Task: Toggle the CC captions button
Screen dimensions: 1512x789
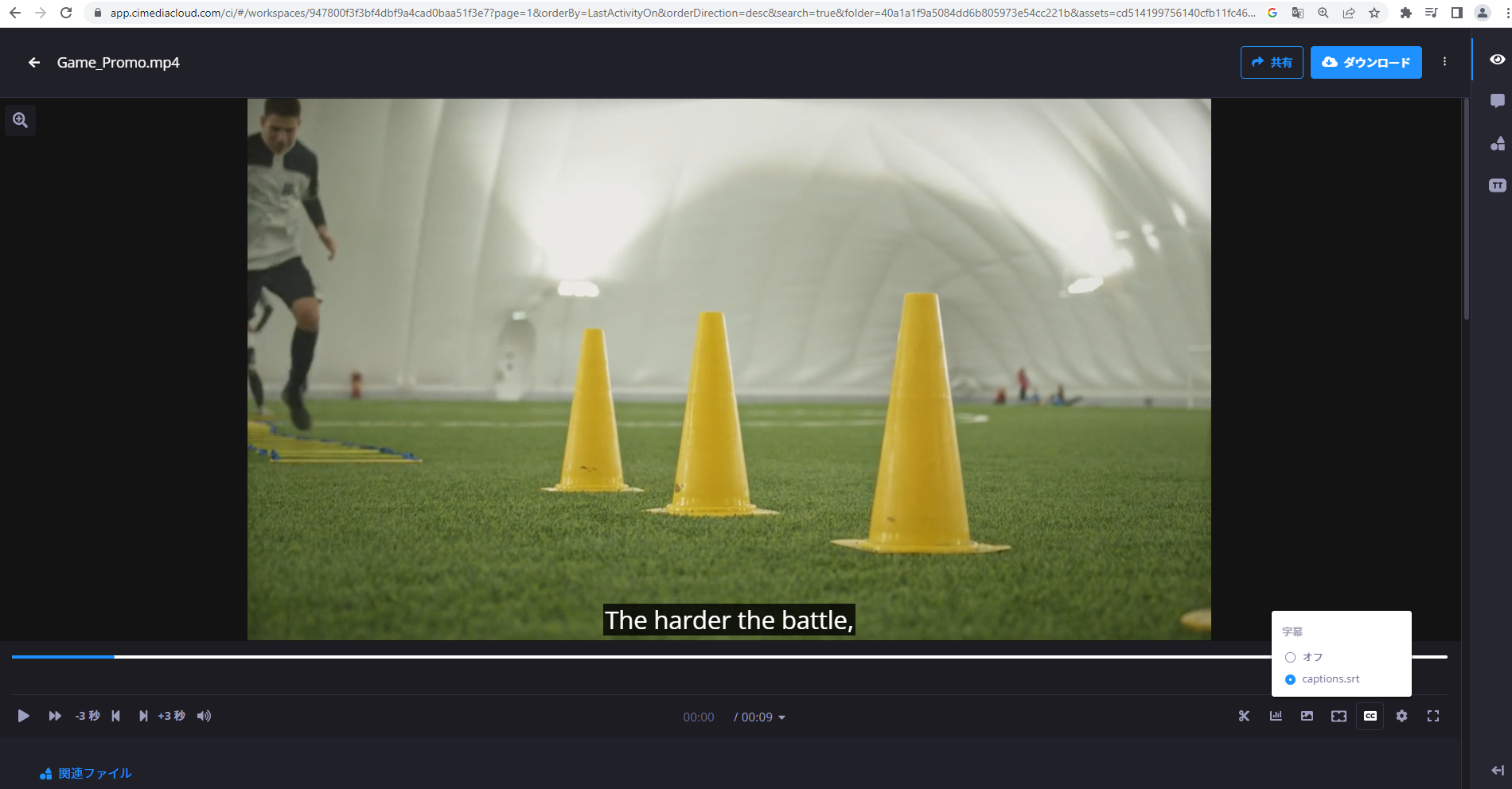Action: coord(1370,716)
